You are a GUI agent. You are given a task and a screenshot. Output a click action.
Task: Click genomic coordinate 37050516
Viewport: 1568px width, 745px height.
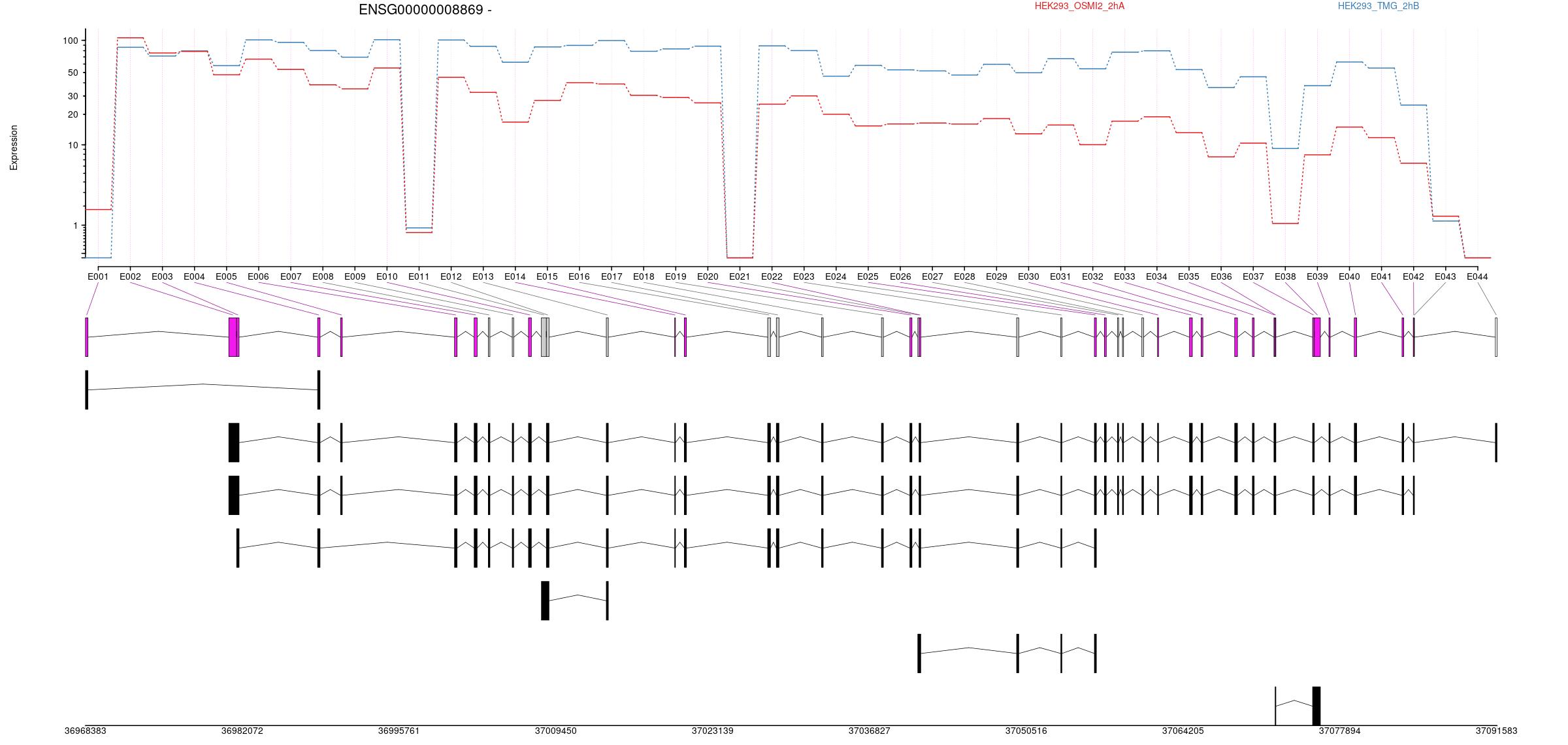pyautogui.click(x=1026, y=731)
